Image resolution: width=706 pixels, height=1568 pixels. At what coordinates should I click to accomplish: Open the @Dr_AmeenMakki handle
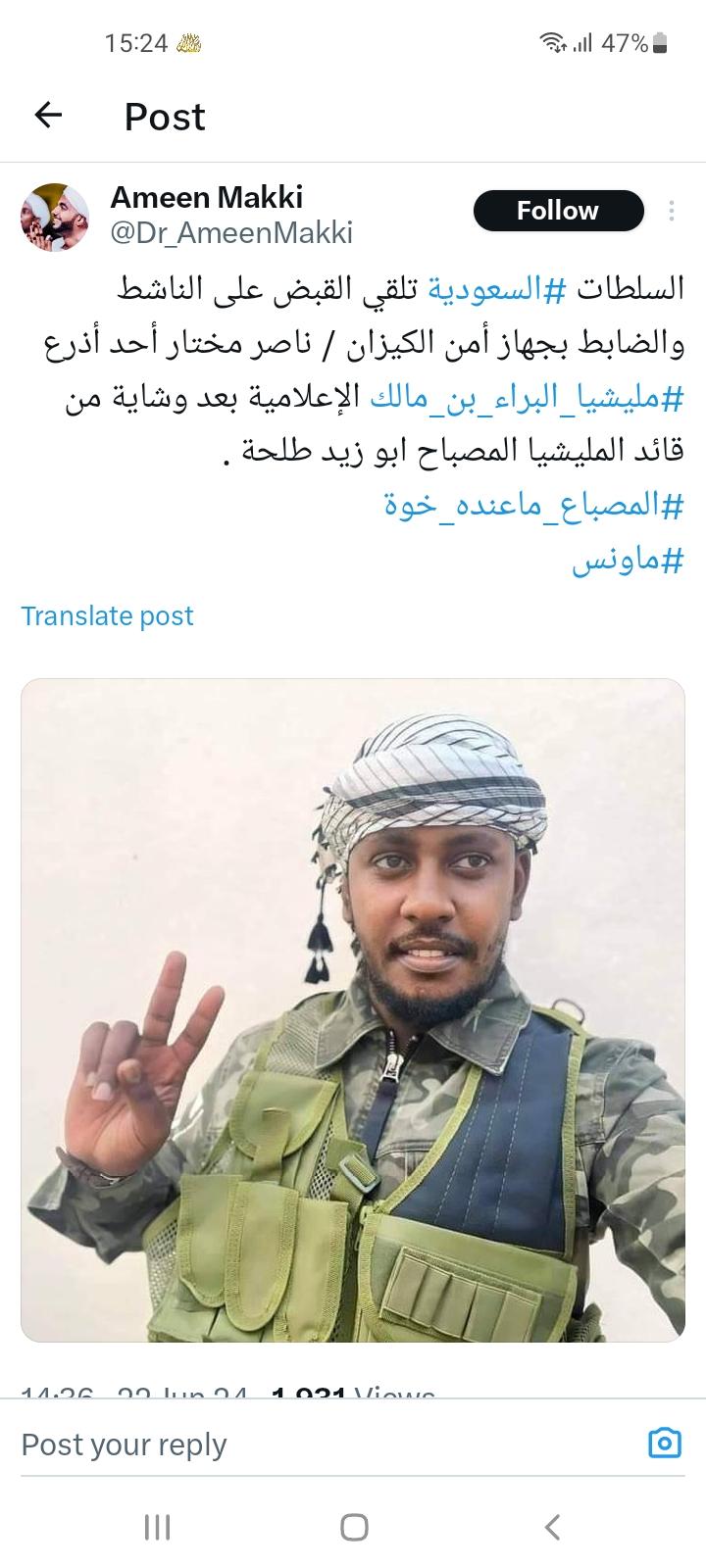231,233
